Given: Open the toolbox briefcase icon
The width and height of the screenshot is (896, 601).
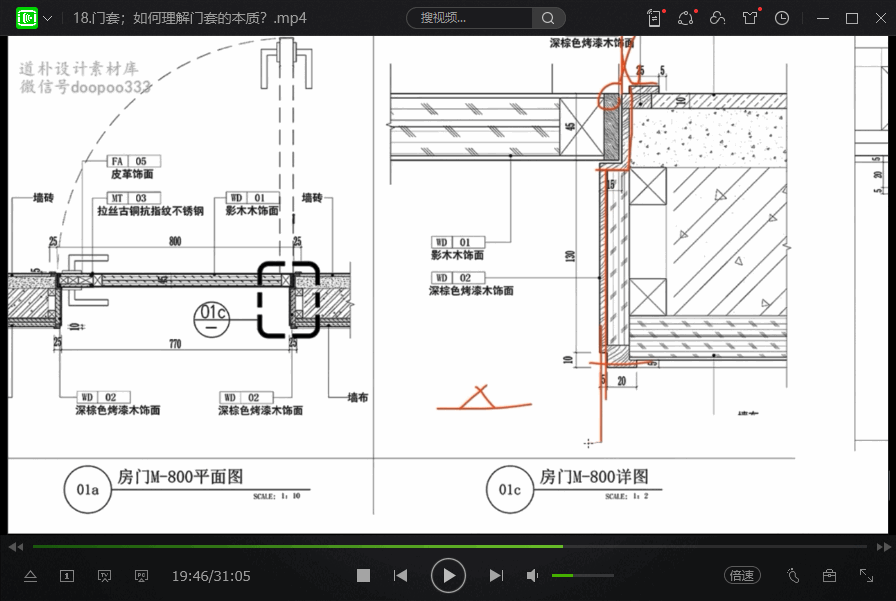Looking at the screenshot, I should coord(829,576).
